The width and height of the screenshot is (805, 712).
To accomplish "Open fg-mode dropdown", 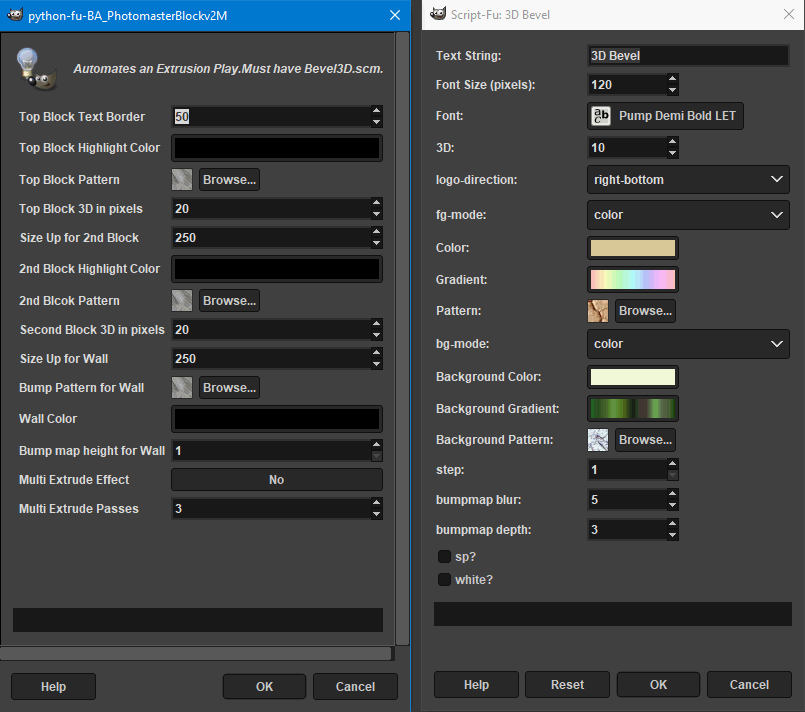I will [688, 215].
